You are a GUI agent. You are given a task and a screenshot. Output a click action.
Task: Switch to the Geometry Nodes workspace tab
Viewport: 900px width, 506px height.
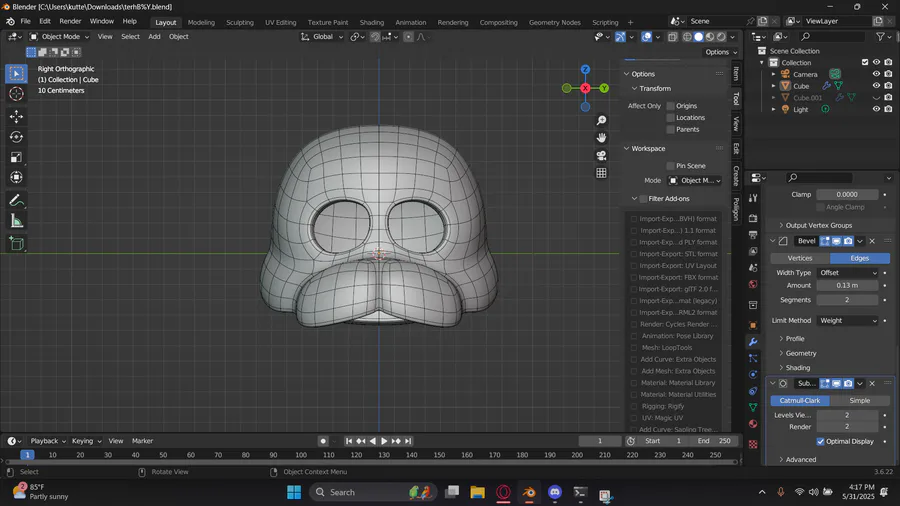click(x=554, y=22)
